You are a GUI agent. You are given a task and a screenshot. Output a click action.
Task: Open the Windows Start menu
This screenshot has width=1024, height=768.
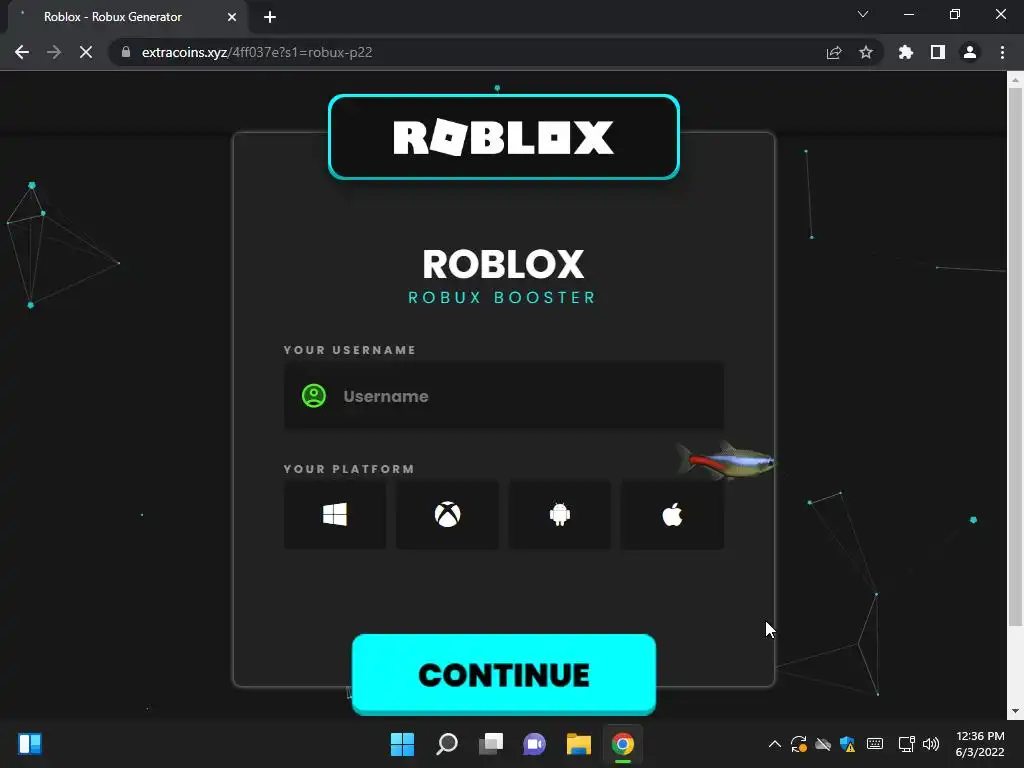pyautogui.click(x=402, y=744)
